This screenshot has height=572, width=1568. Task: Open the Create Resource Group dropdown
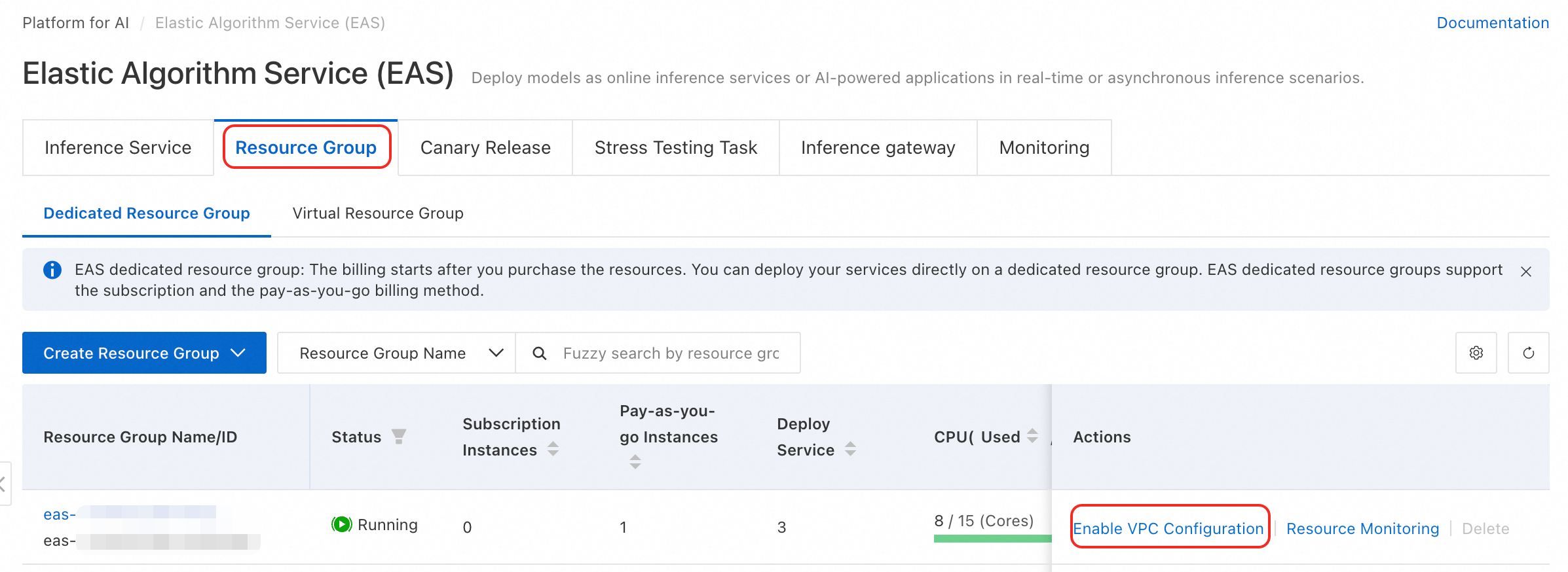coord(144,353)
